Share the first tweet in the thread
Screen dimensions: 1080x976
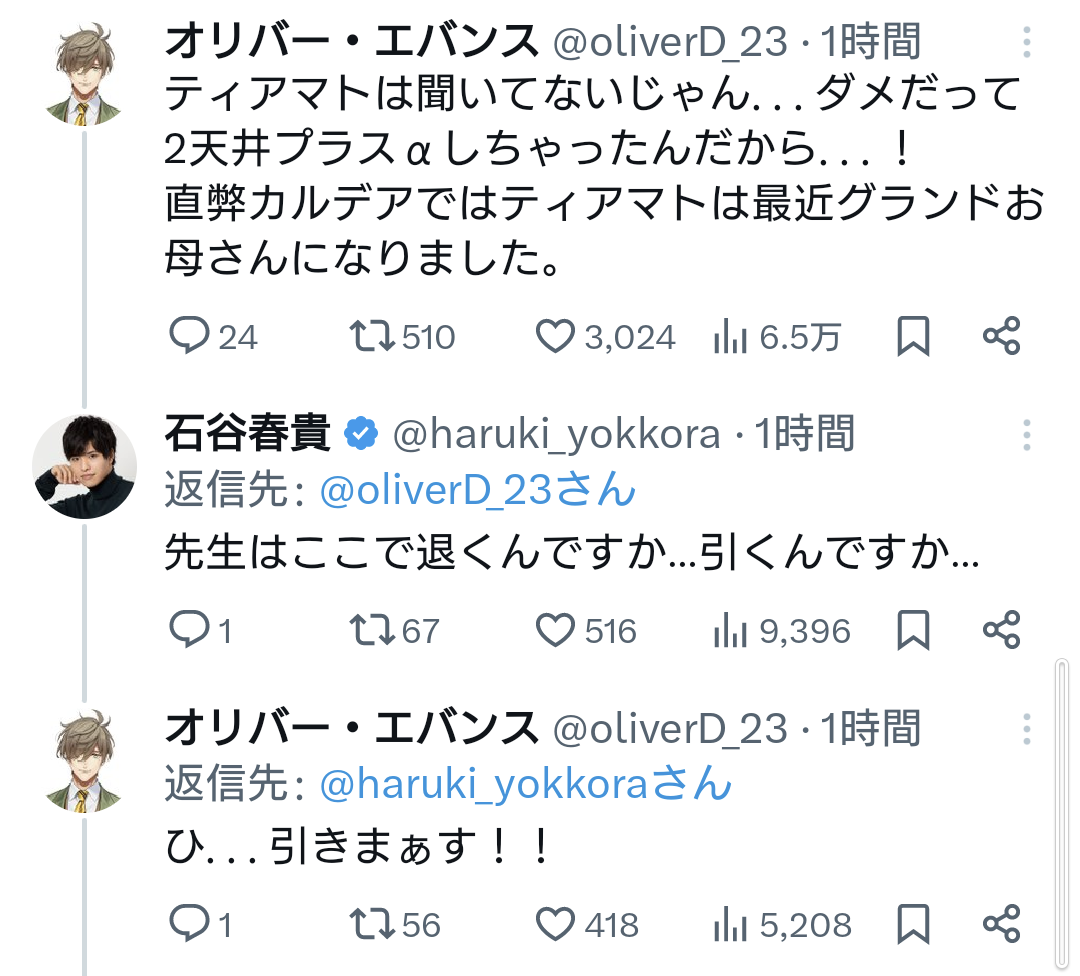(x=1001, y=337)
